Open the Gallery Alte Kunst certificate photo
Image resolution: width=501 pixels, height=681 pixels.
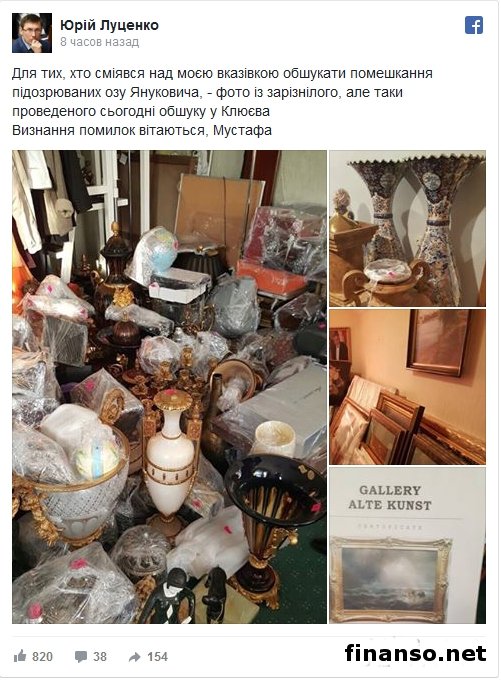[x=407, y=545]
